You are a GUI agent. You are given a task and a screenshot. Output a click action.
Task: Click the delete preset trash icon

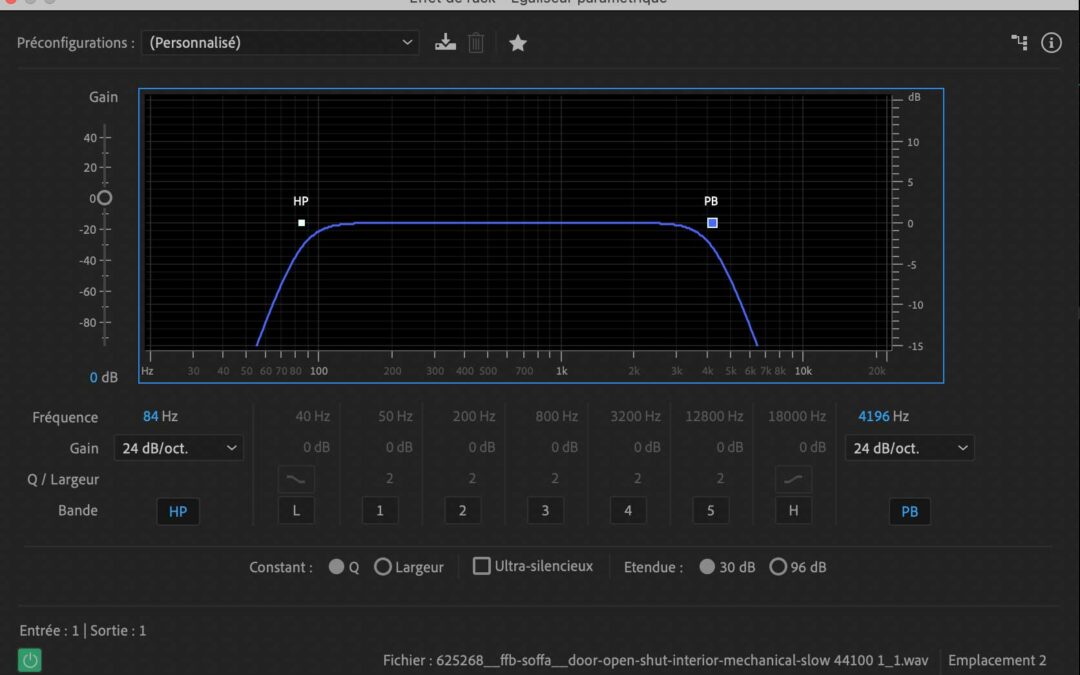click(x=476, y=43)
